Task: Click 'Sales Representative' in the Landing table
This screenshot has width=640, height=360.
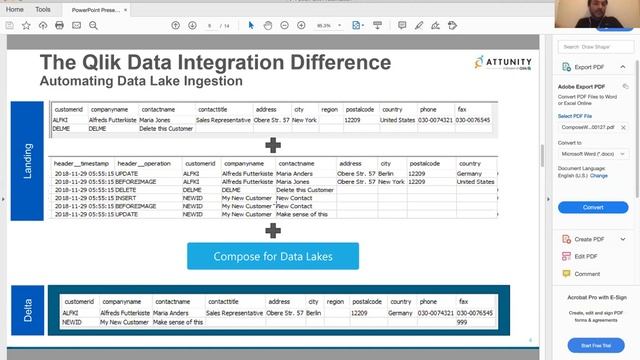Action: (x=223, y=120)
